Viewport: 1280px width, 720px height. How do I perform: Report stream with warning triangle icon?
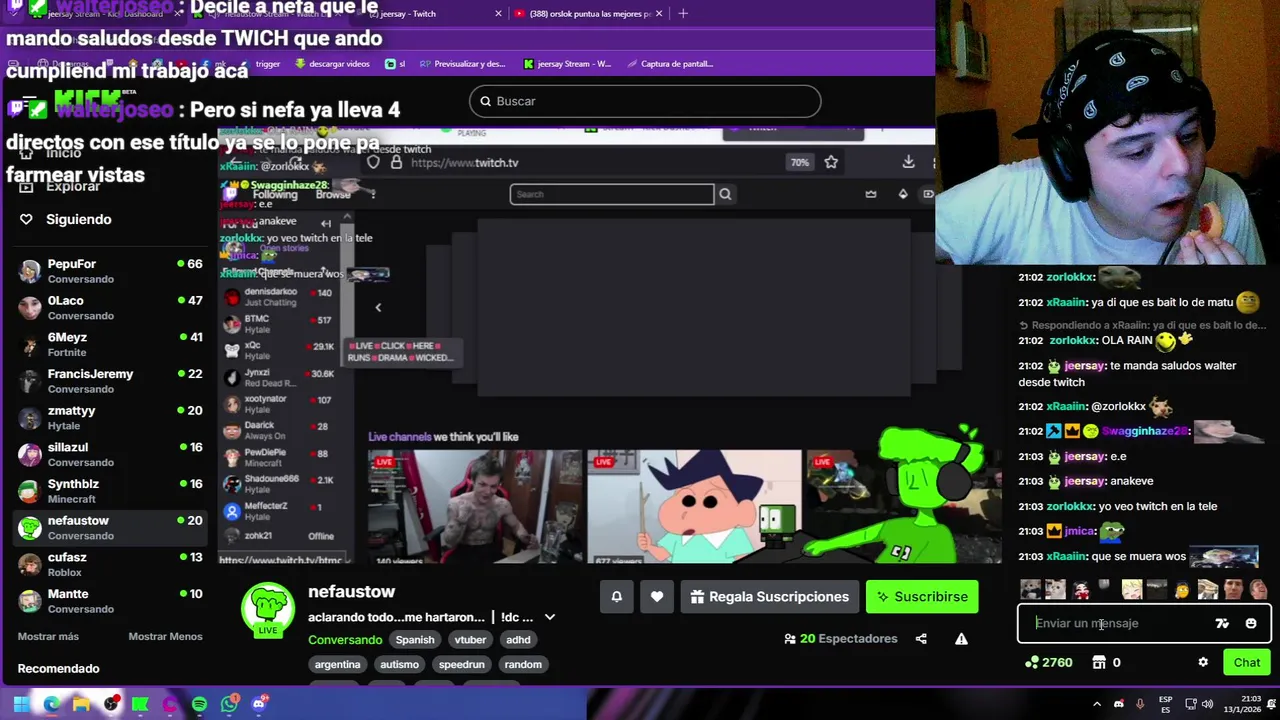point(961,639)
